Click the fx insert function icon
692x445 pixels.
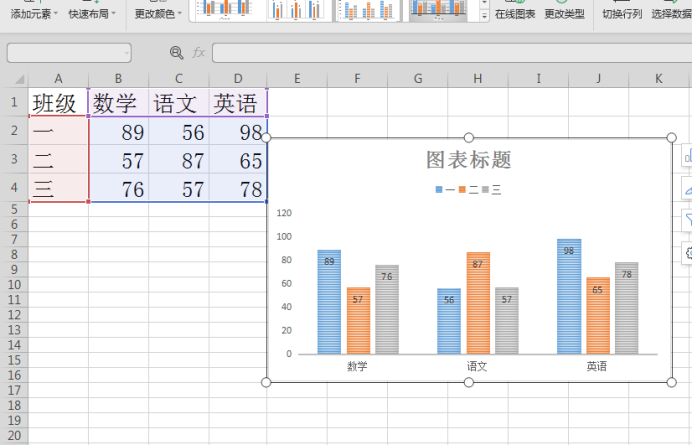(x=199, y=53)
